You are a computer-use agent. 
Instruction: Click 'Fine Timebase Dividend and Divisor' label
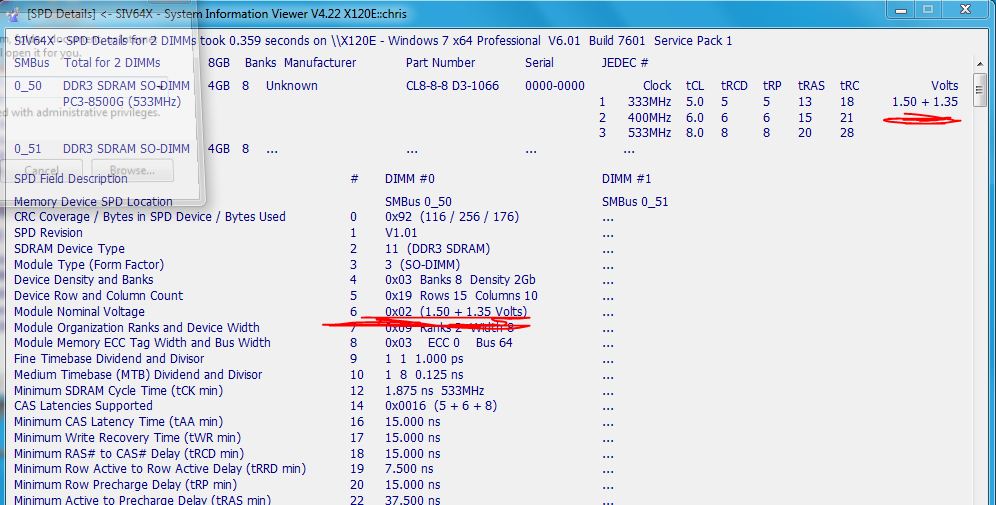109,359
